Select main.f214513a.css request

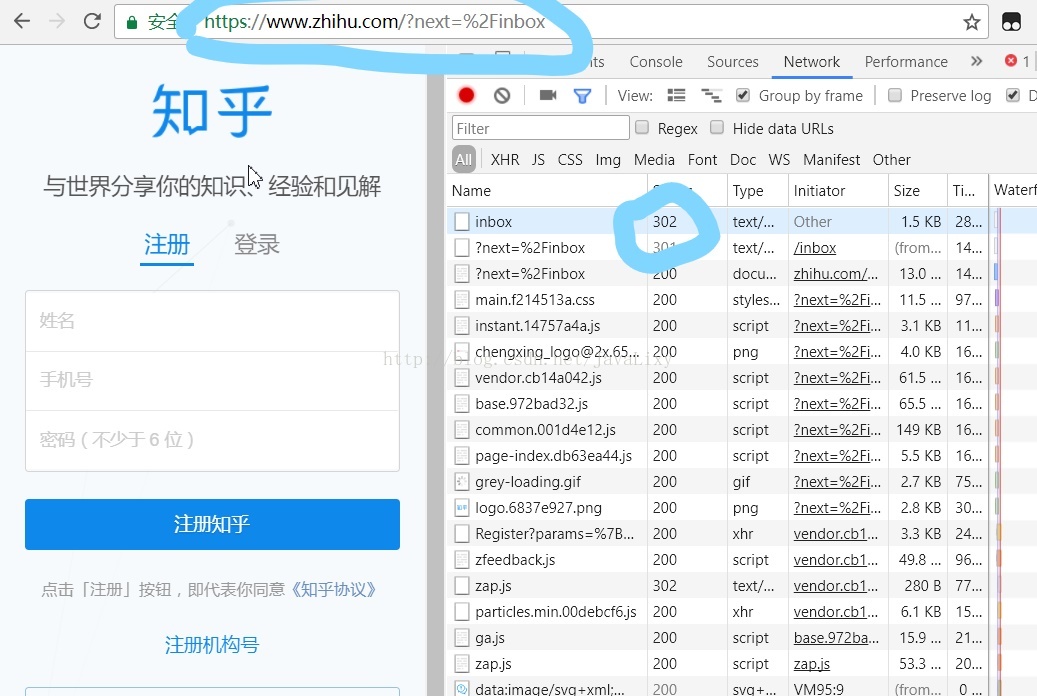click(717, 300)
